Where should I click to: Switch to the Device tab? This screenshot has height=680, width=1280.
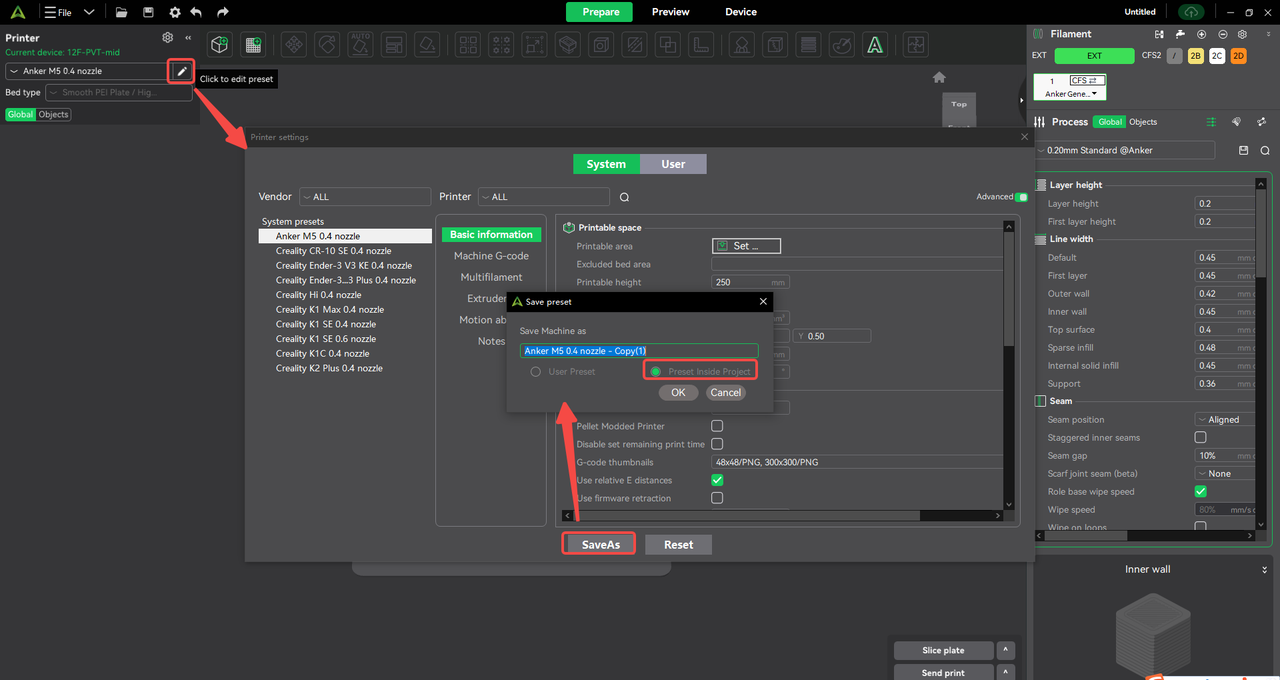click(x=741, y=12)
